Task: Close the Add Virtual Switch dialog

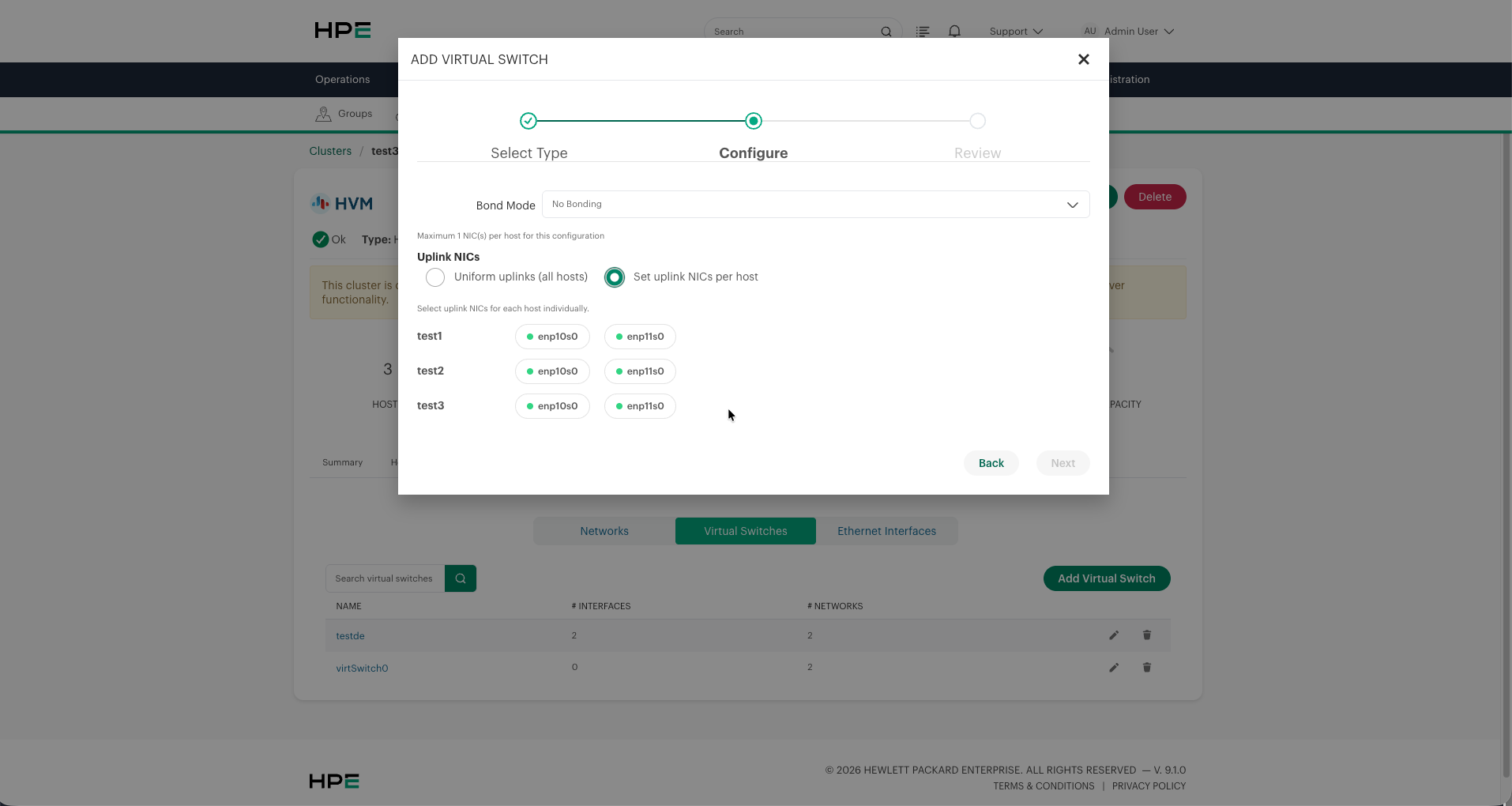Action: [x=1084, y=59]
